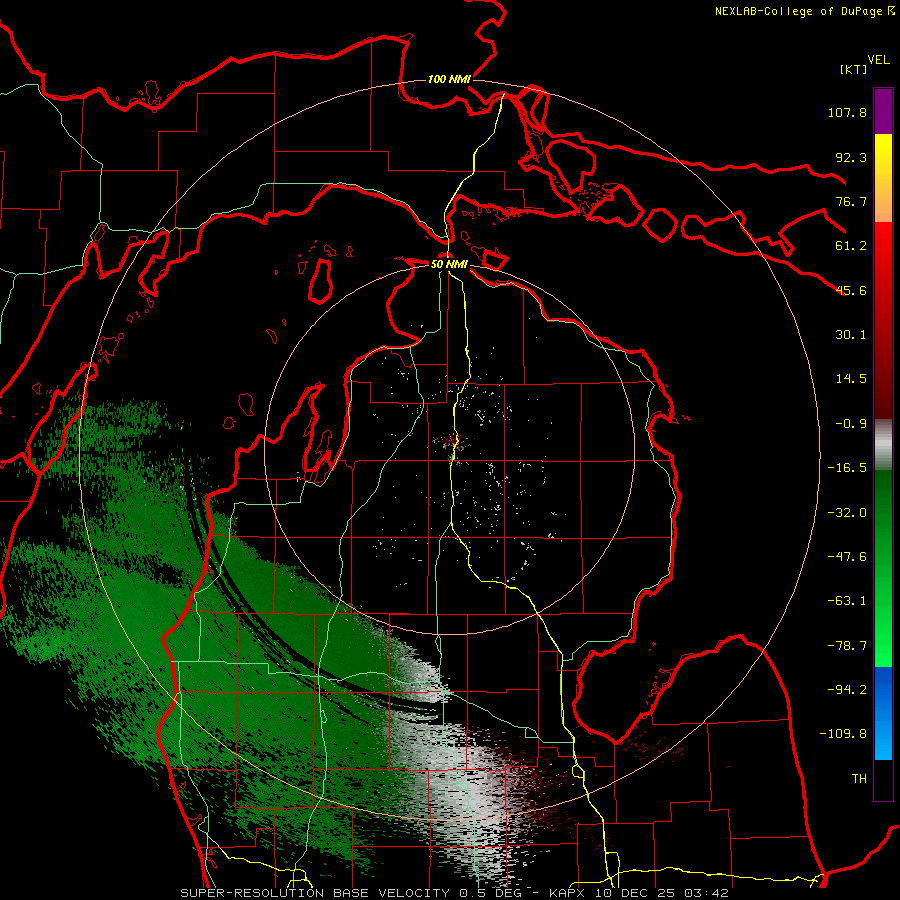Image resolution: width=900 pixels, height=900 pixels.
Task: Click the -47.6 legend value
Action: (847, 557)
